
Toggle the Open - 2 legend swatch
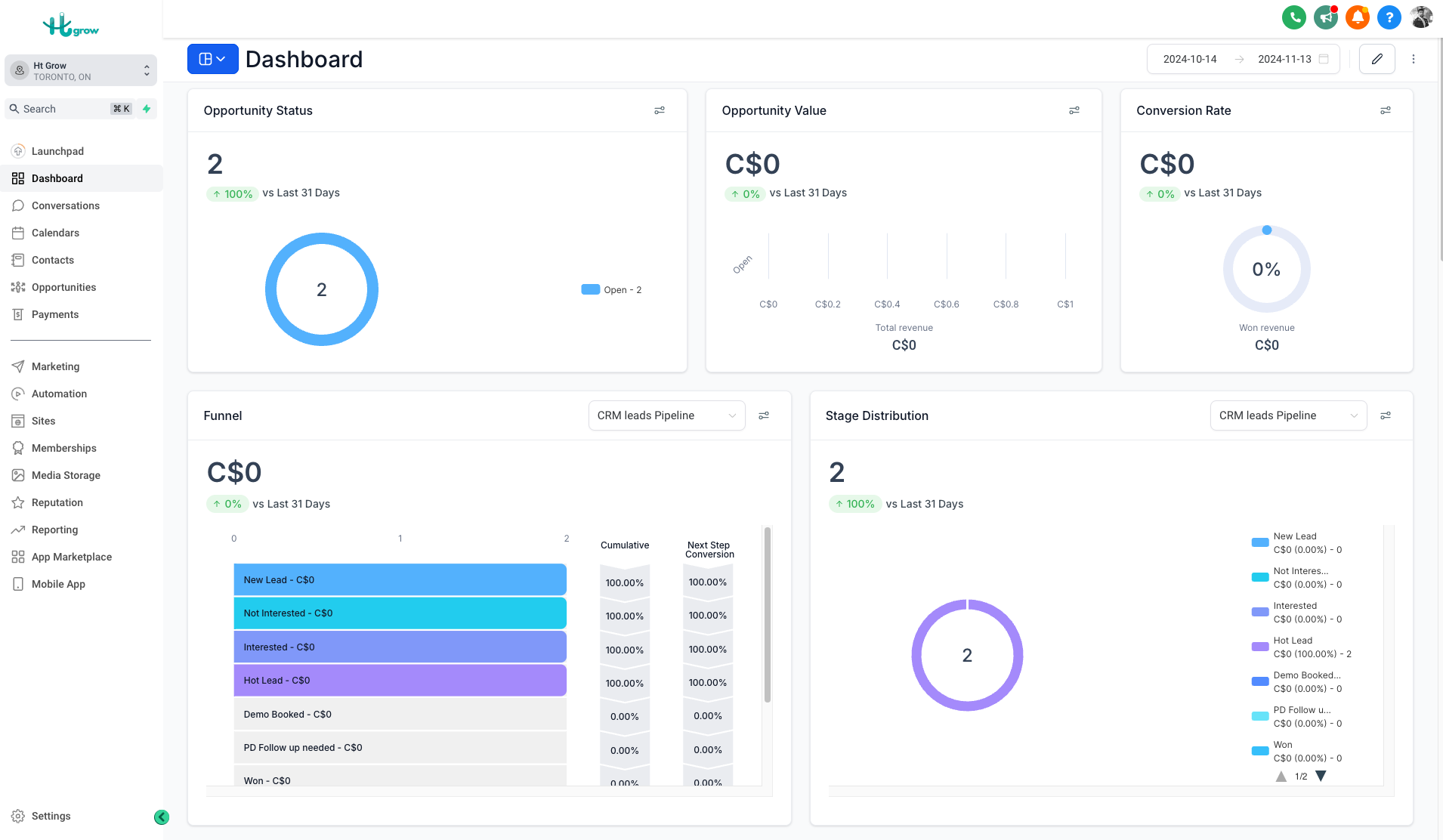click(591, 289)
